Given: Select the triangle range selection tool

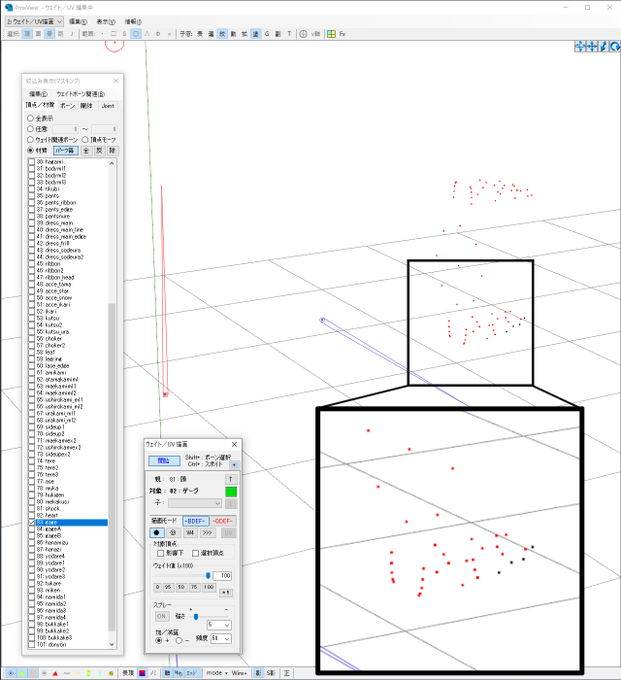Looking at the screenshot, I should coord(147,34).
